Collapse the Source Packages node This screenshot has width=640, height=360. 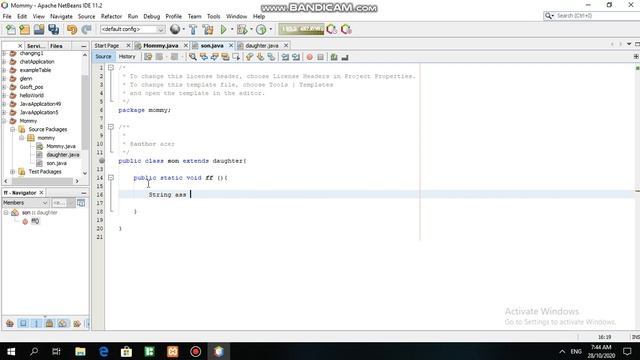tap(13, 129)
